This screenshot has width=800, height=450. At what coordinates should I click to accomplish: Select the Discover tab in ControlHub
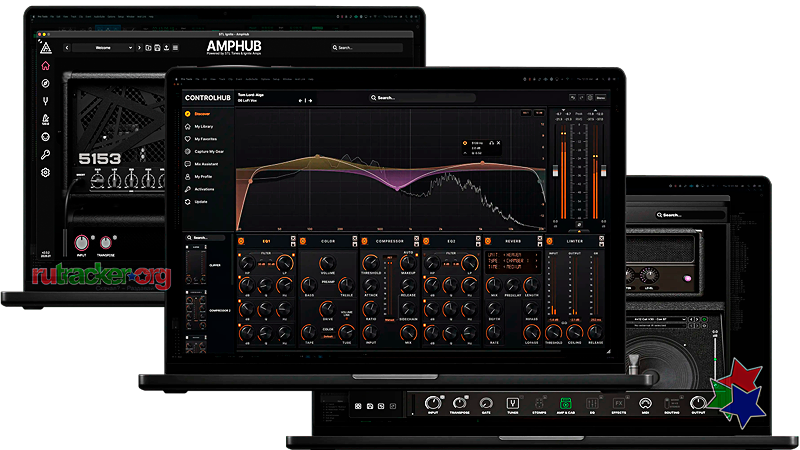pyautogui.click(x=201, y=115)
